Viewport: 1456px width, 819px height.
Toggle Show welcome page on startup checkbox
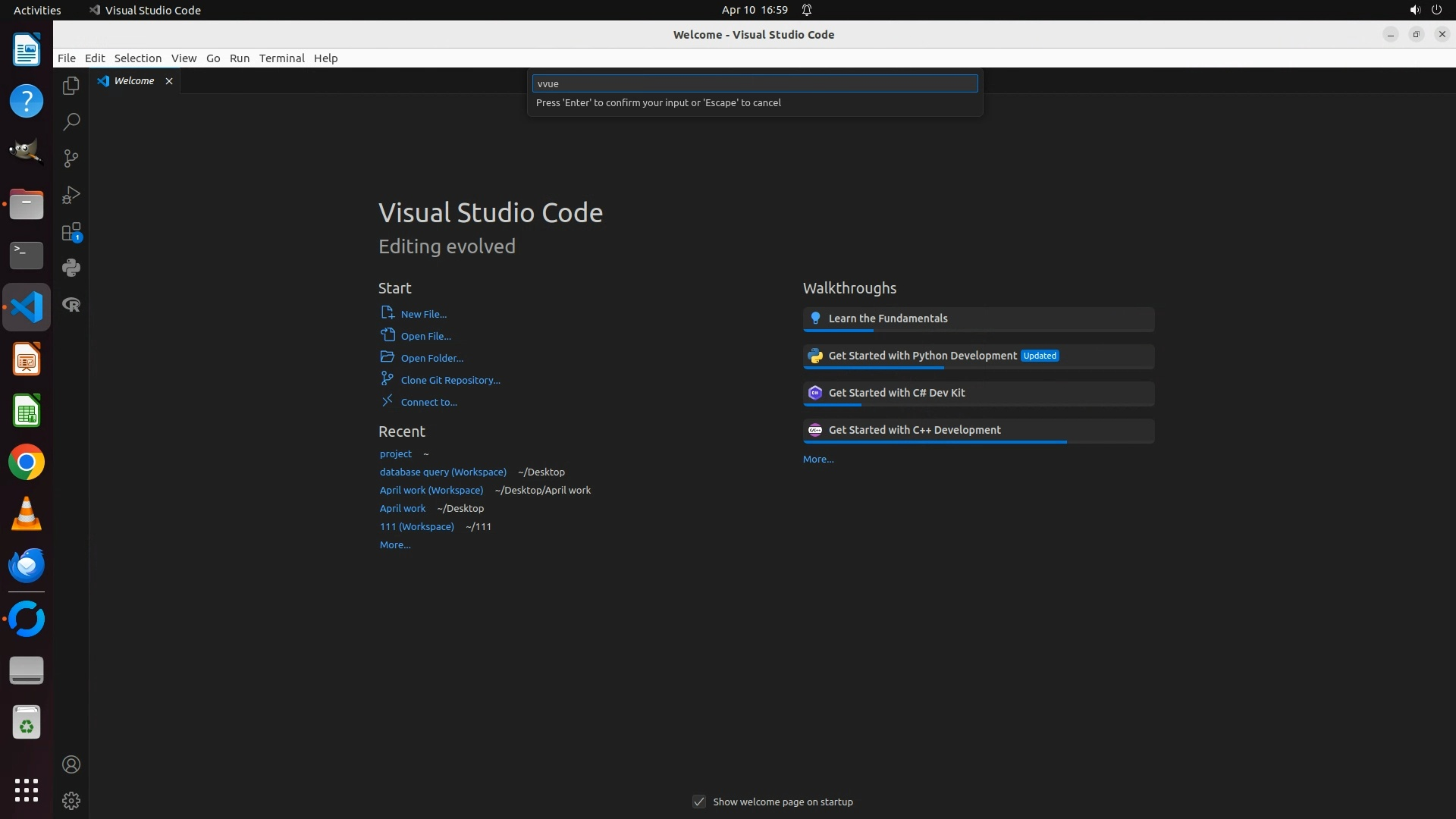pos(699,802)
